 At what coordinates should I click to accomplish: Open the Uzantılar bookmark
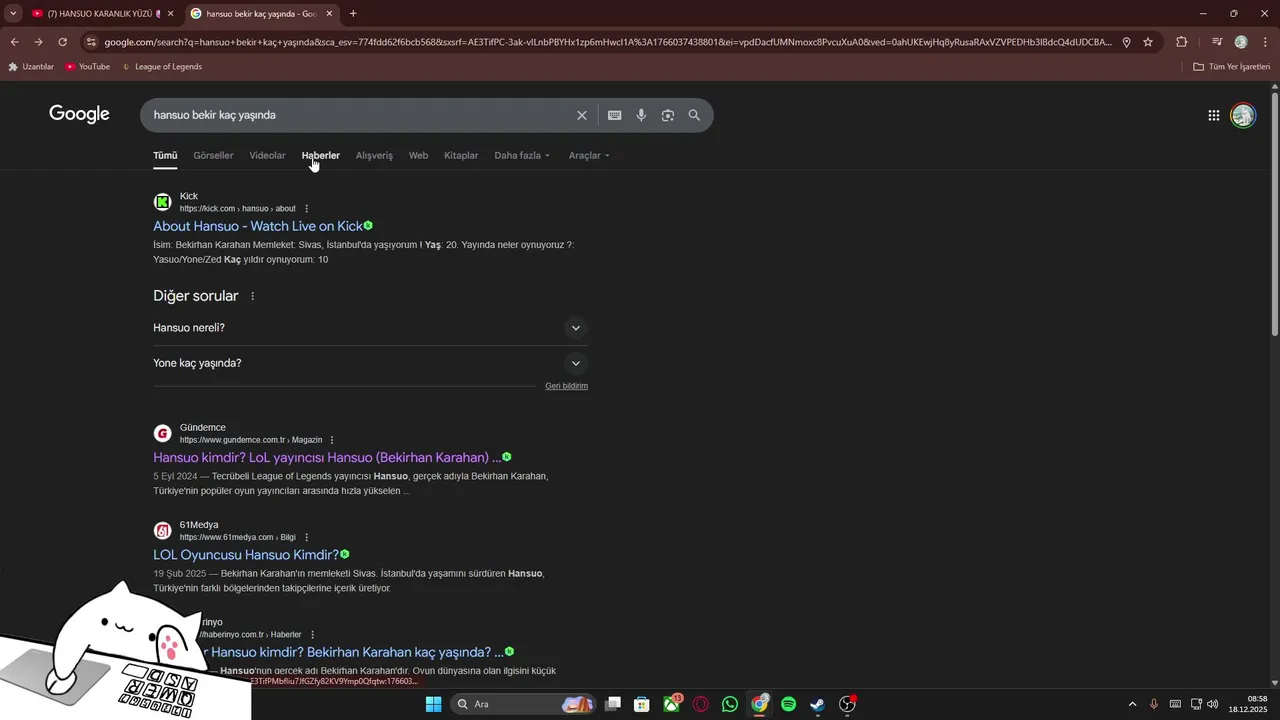31,67
